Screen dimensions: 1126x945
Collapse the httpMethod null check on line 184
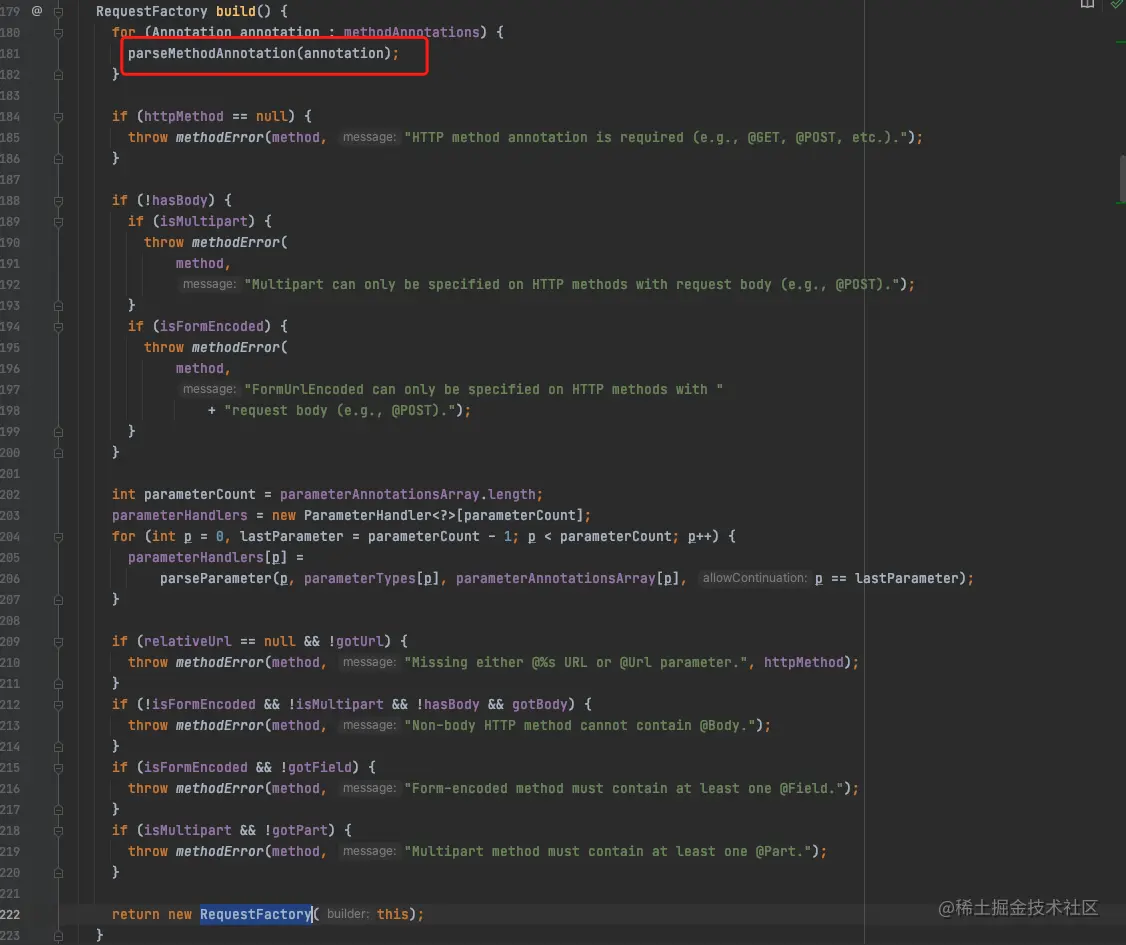(x=58, y=116)
